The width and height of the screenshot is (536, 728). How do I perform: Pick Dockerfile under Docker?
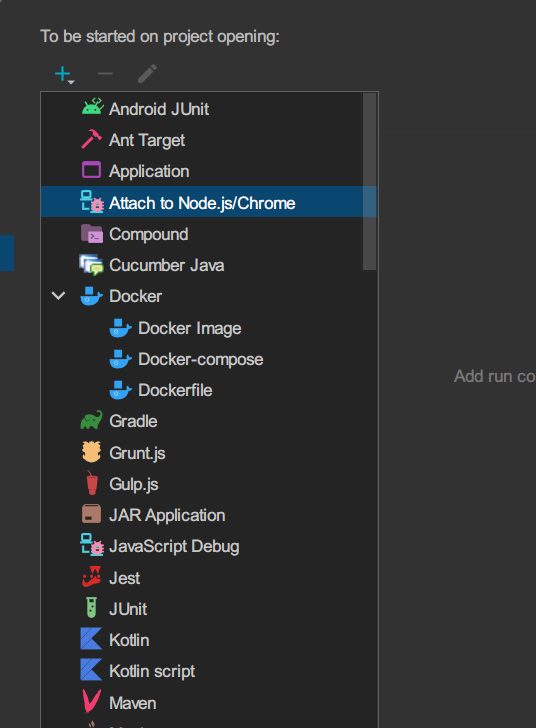[175, 390]
